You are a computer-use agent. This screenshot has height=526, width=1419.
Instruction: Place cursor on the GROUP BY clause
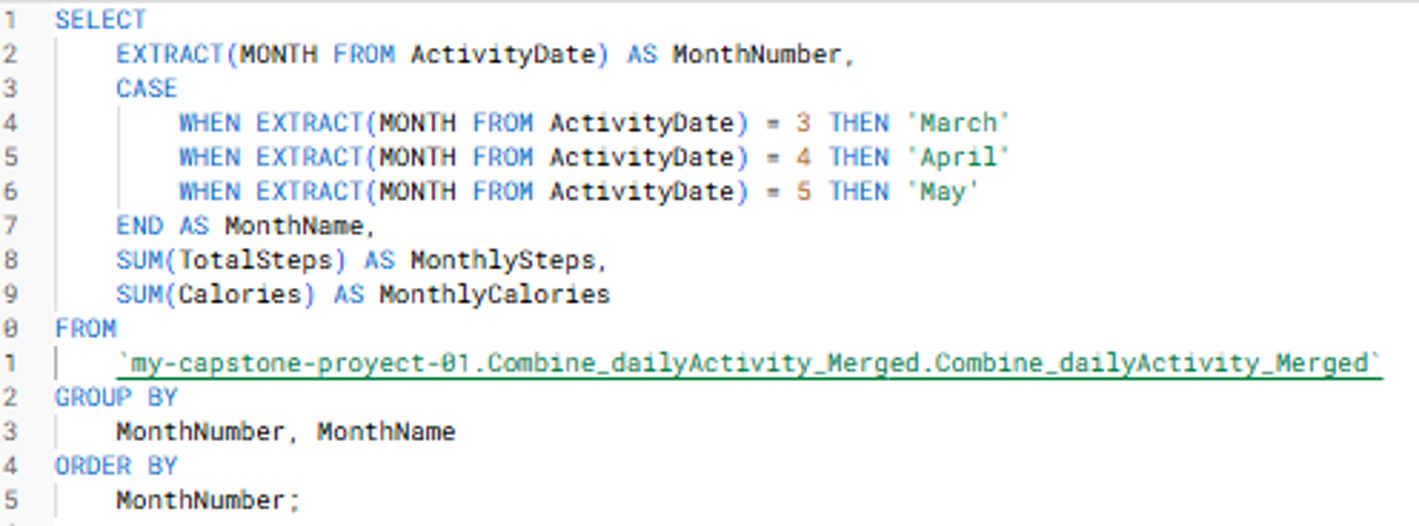116,397
